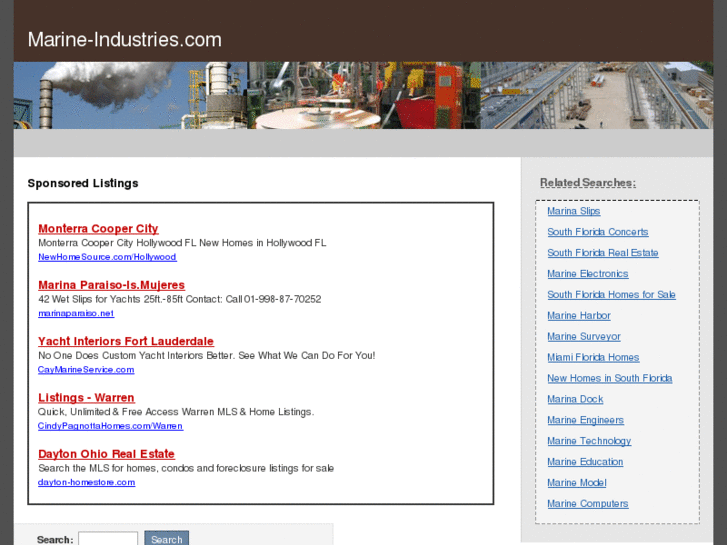
Task: Click Marine Computers related search
Action: (587, 503)
